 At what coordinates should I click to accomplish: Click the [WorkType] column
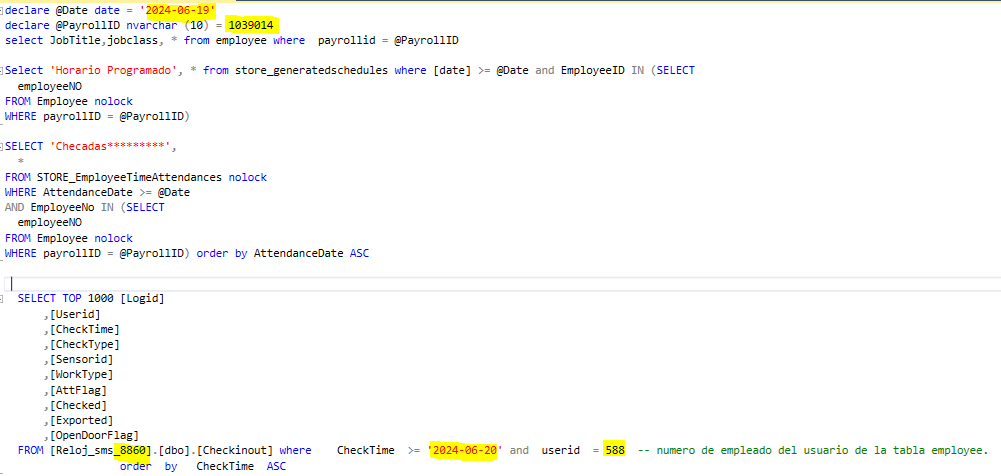81,375
